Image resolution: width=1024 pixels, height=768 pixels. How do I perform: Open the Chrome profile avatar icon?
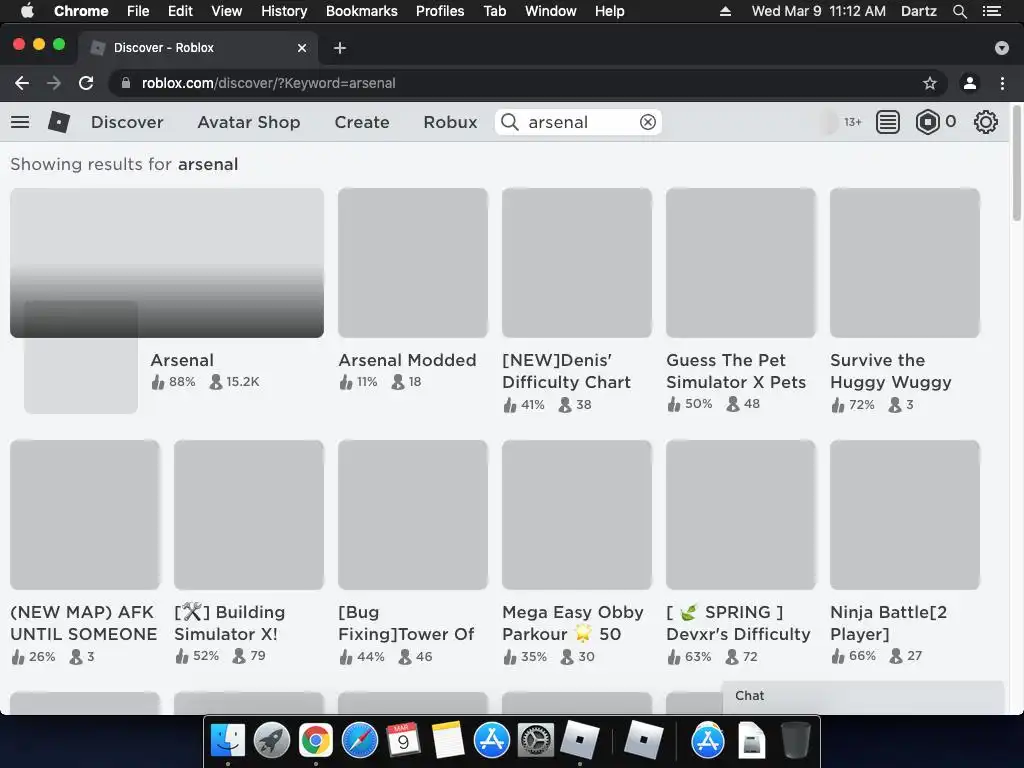(970, 83)
